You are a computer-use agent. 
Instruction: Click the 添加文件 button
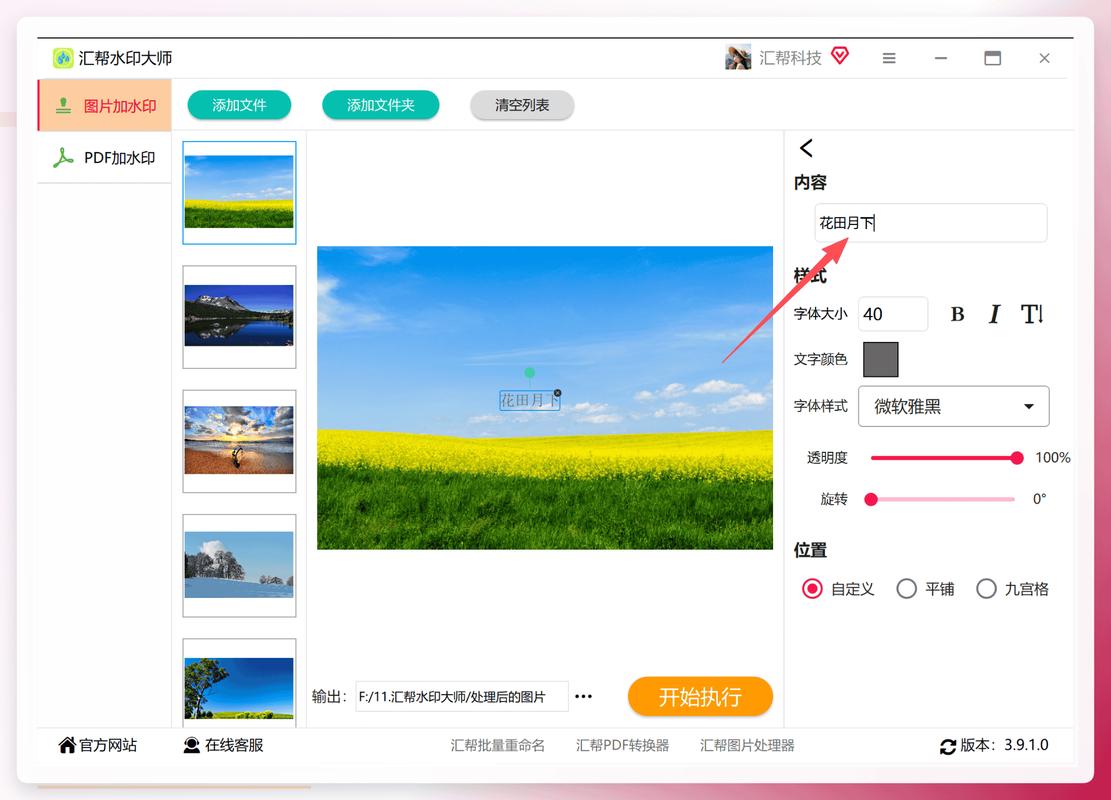click(239, 105)
